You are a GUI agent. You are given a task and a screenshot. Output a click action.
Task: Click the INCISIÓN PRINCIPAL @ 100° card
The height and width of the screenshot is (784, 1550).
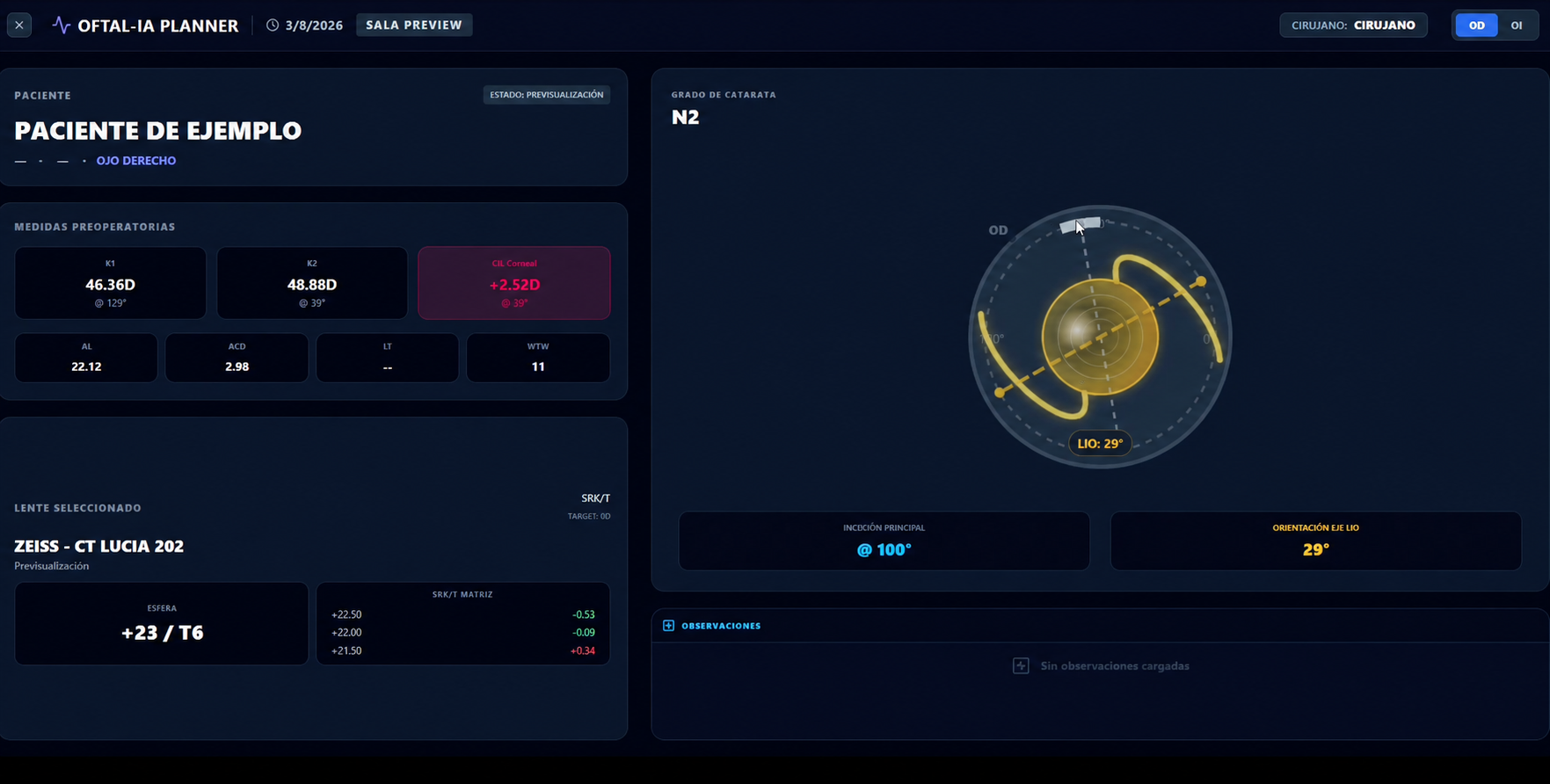[x=884, y=541]
